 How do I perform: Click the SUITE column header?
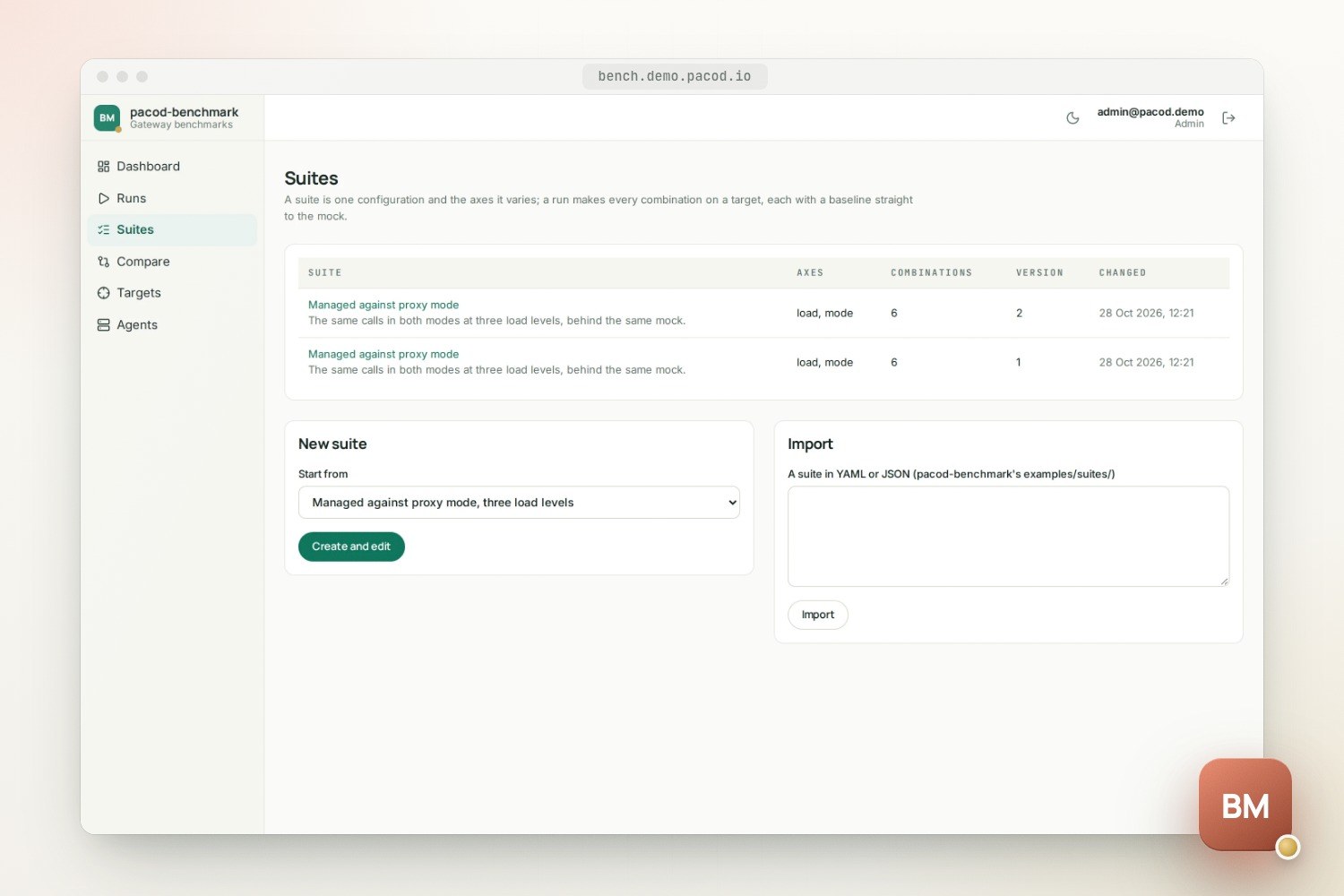point(325,272)
